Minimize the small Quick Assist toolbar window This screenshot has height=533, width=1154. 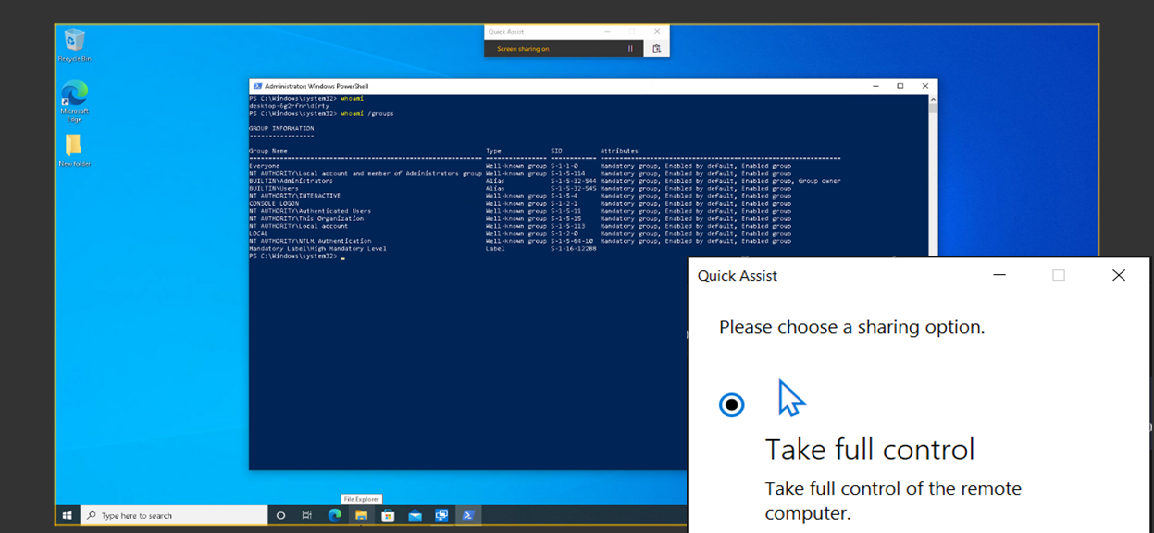607,32
